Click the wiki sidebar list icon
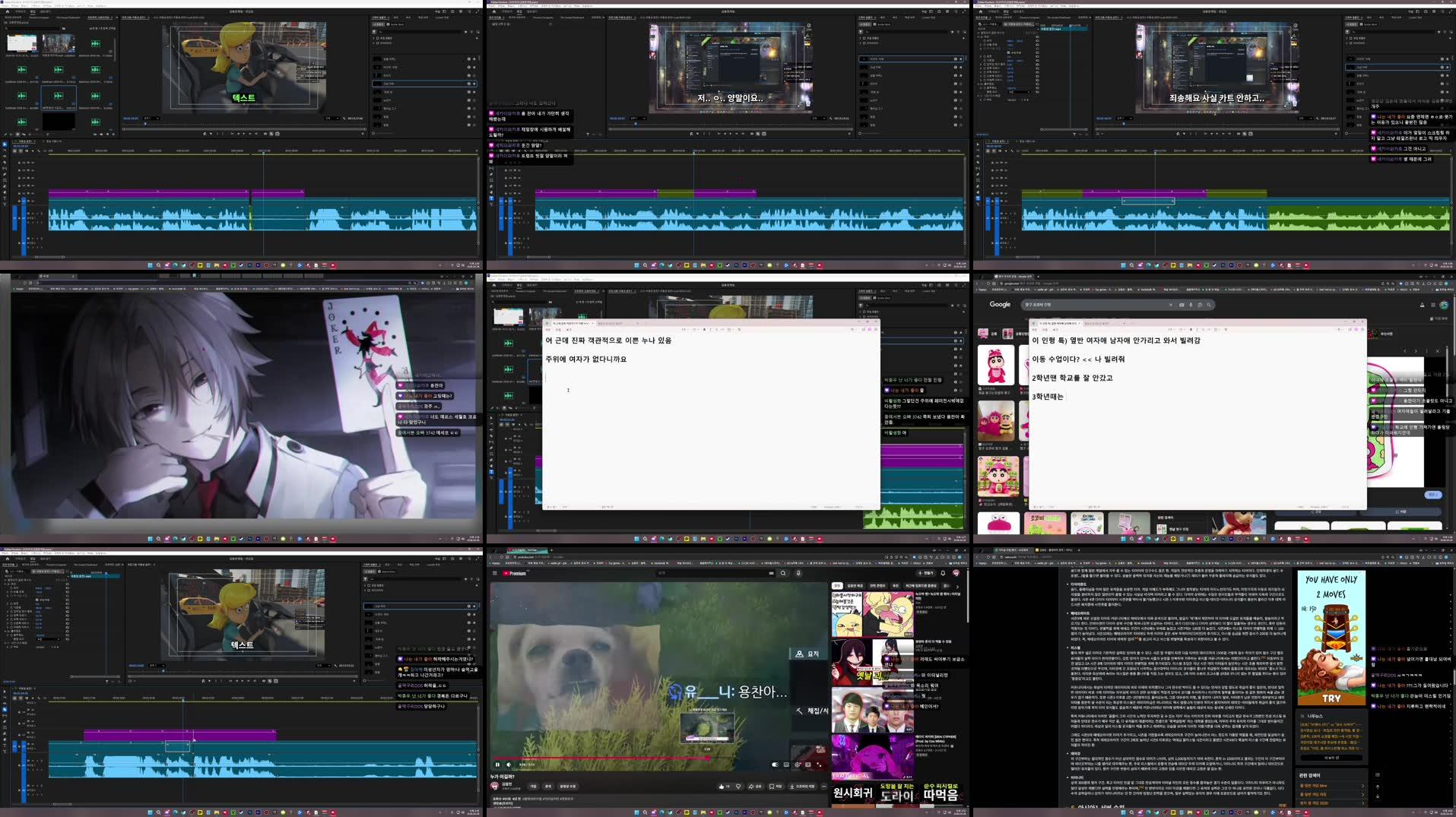The height and width of the screenshot is (817, 1456). point(1377,774)
